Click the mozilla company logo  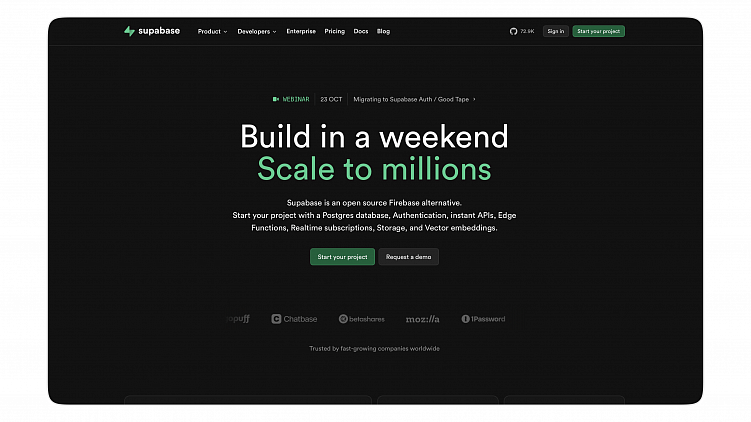coord(422,319)
